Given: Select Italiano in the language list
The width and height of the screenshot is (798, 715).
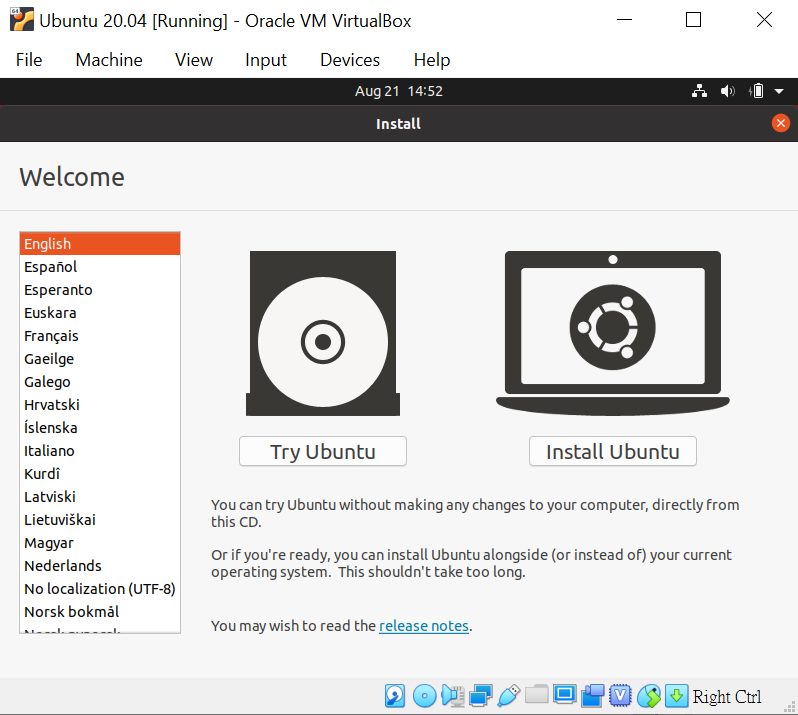Looking at the screenshot, I should click(x=100, y=451).
